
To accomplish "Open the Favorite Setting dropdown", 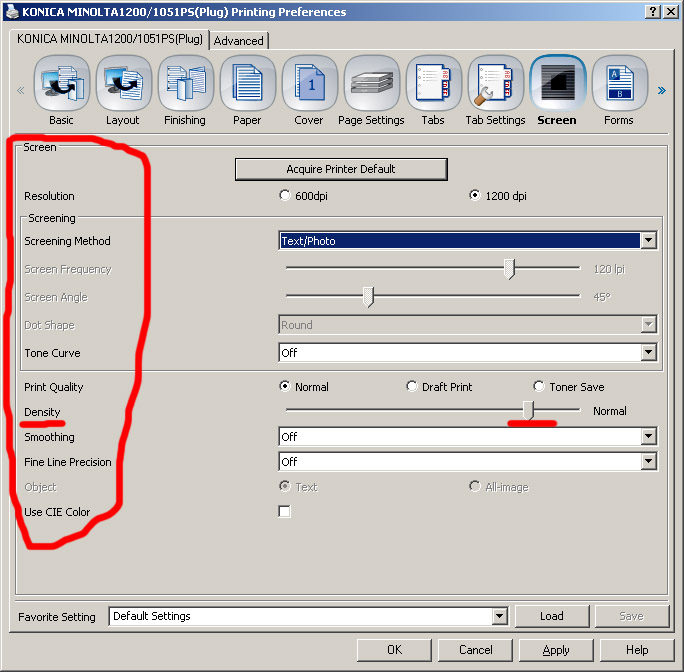I will pyautogui.click(x=308, y=616).
